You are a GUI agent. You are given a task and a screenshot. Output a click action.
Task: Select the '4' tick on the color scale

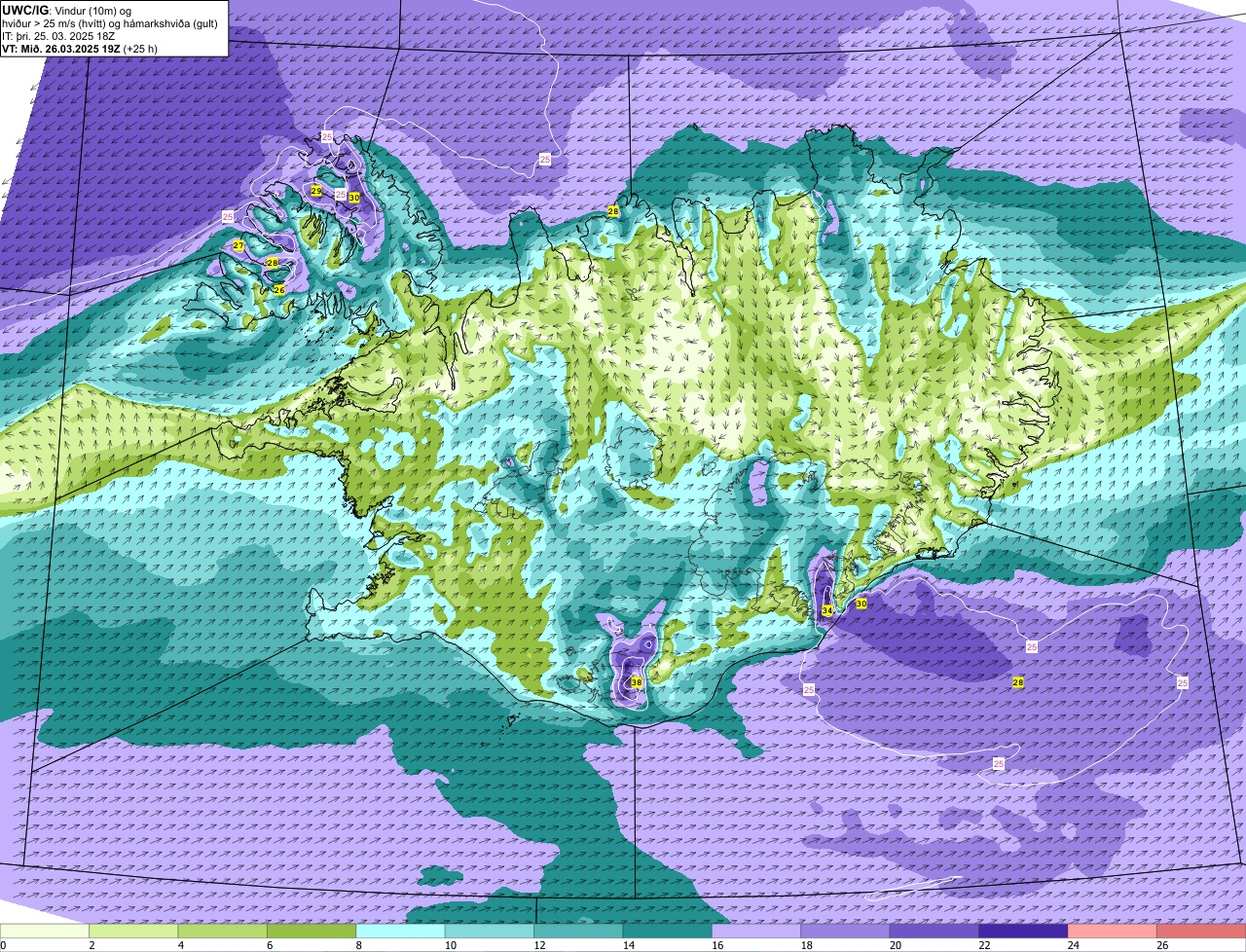click(179, 945)
